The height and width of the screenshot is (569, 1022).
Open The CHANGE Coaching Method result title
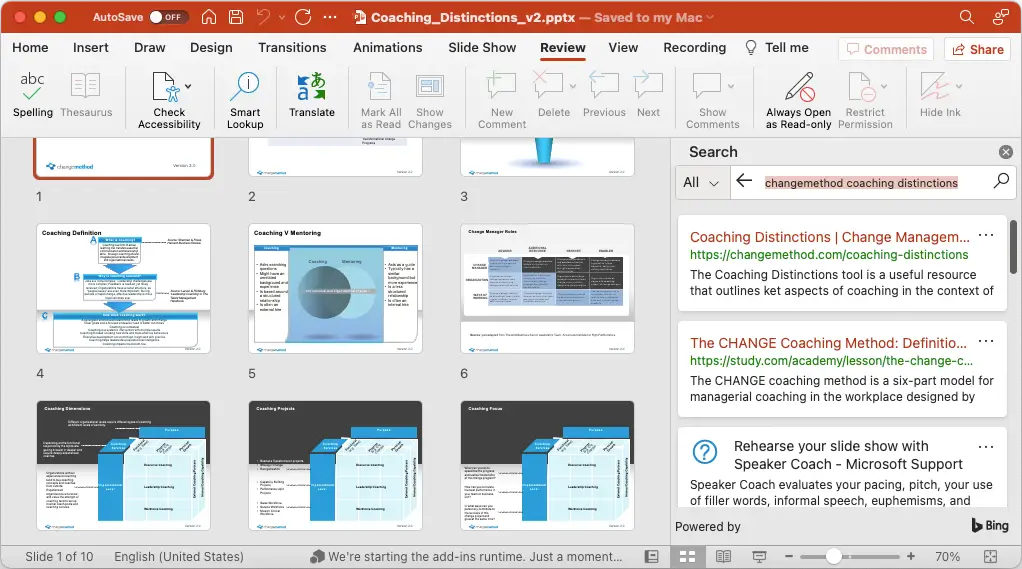[828, 343]
